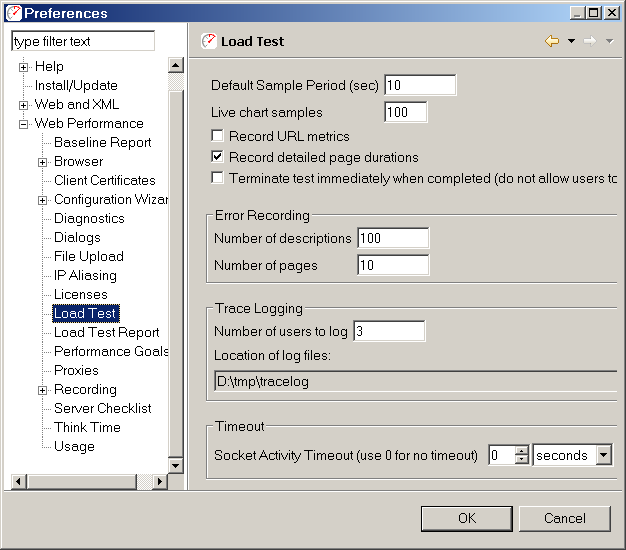Click the back navigation arrow icon

(x=552, y=41)
